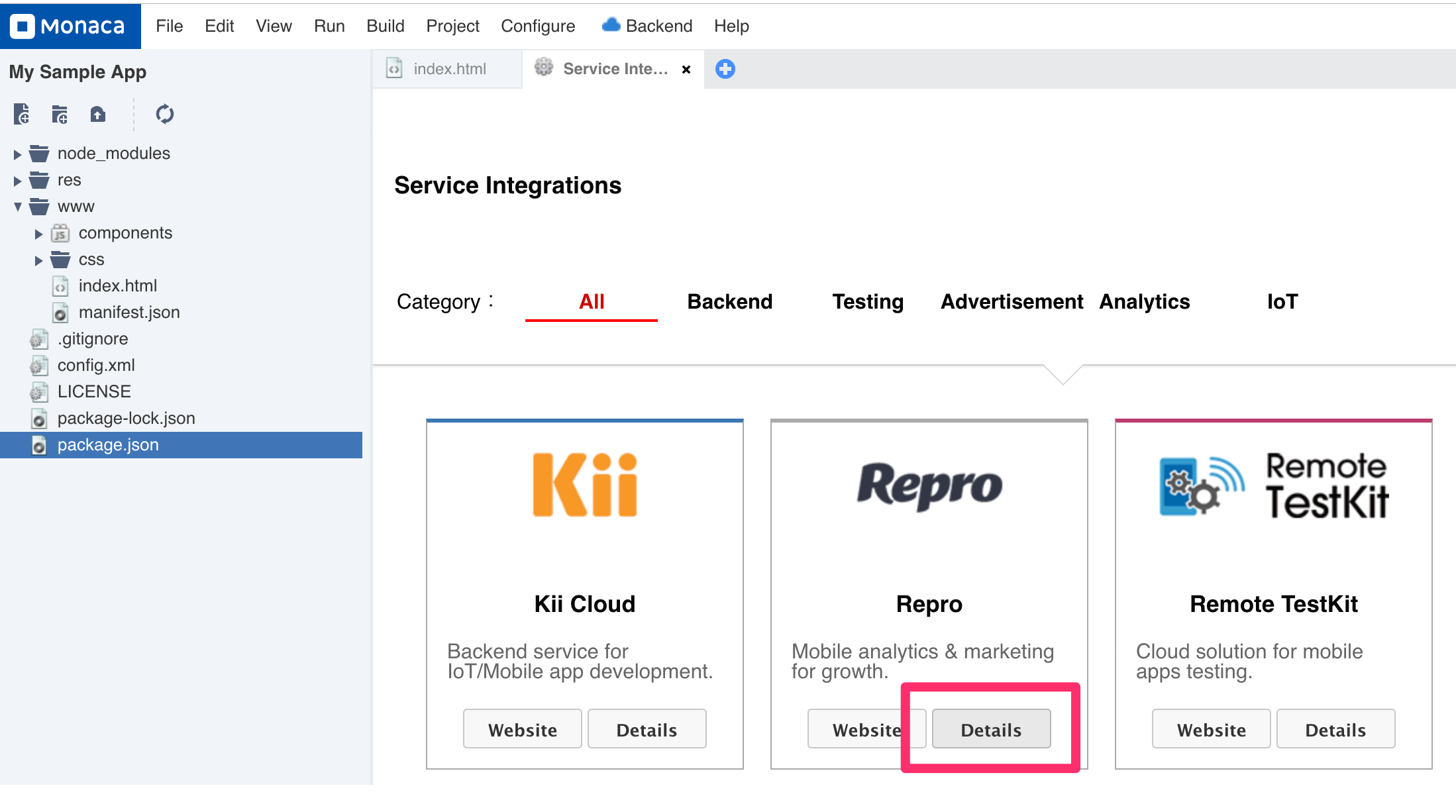Select the Advertisement category filter
The image size is (1456, 812).
click(1012, 302)
